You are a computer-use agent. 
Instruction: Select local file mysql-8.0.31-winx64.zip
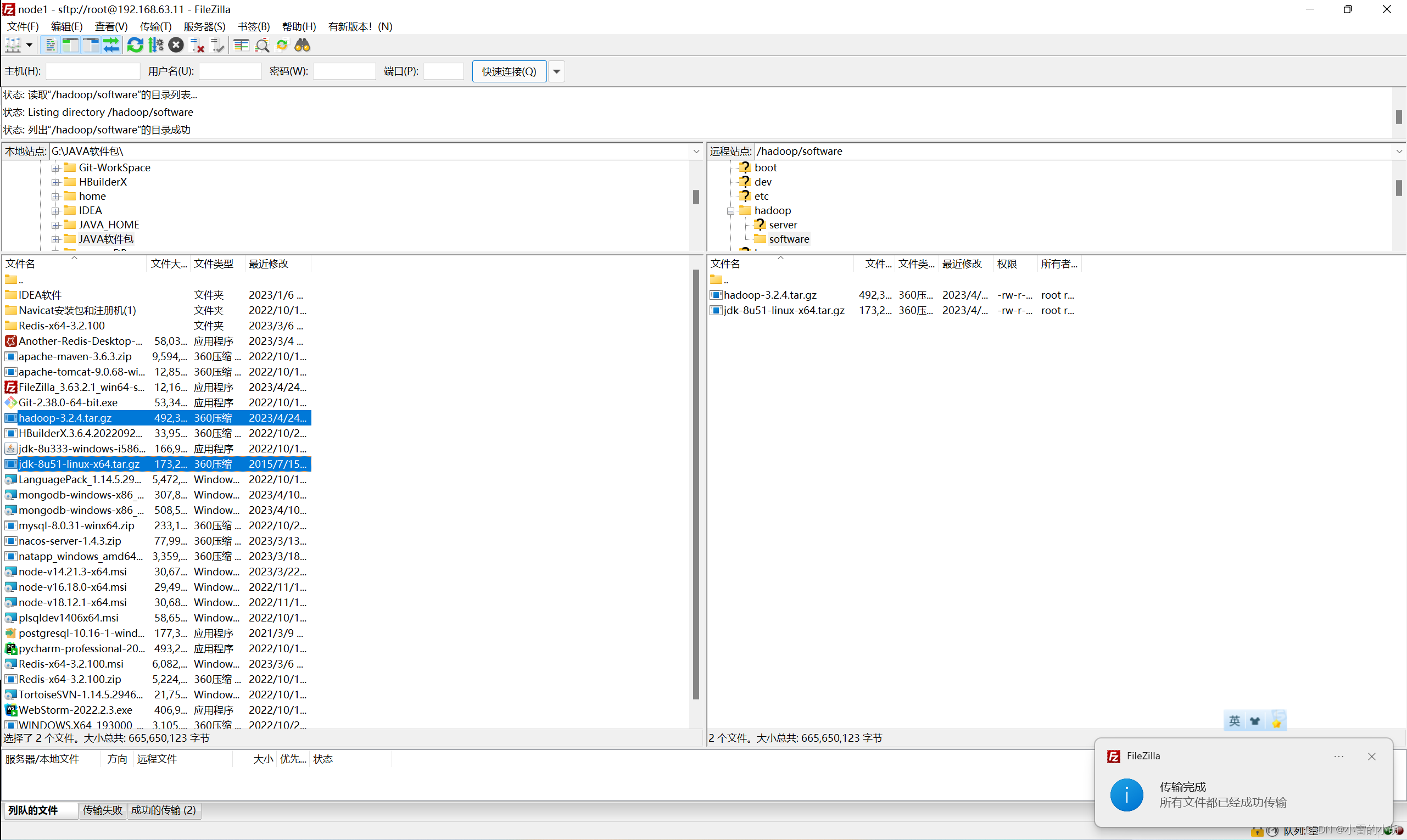pyautogui.click(x=158, y=525)
